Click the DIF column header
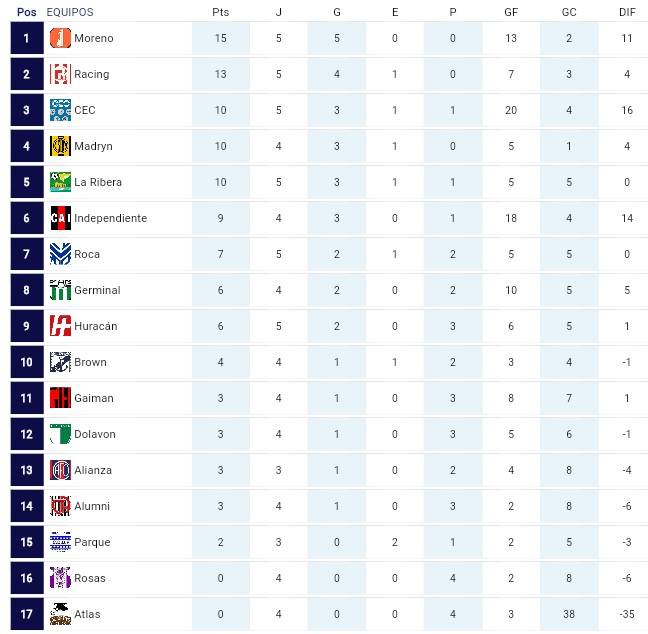The height and width of the screenshot is (634, 648). click(627, 12)
